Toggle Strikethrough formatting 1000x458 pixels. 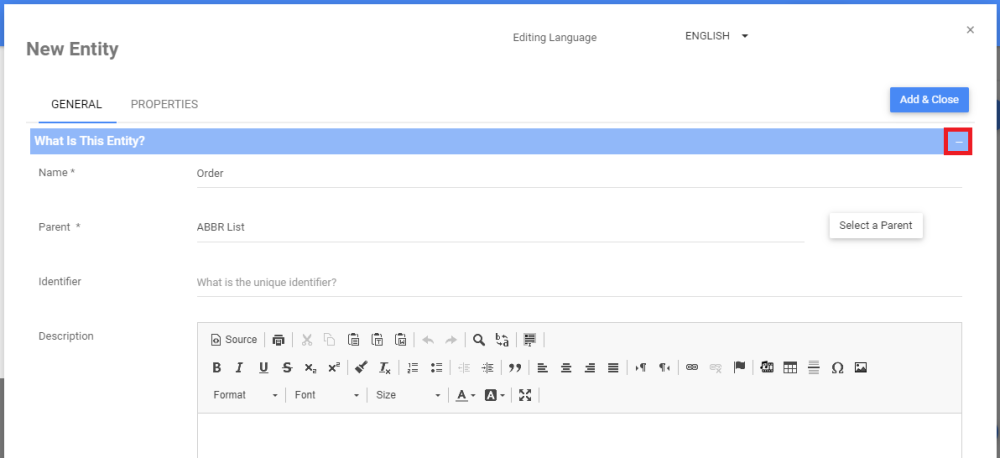287,368
